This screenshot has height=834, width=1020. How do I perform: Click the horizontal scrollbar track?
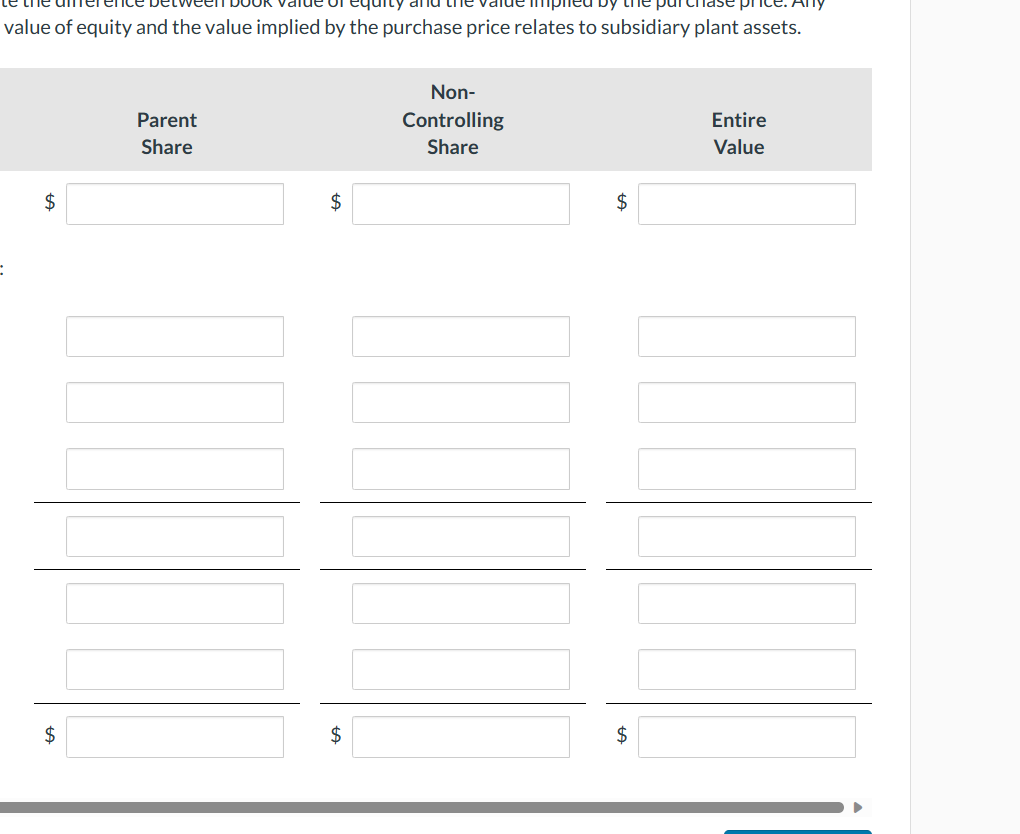pos(420,807)
